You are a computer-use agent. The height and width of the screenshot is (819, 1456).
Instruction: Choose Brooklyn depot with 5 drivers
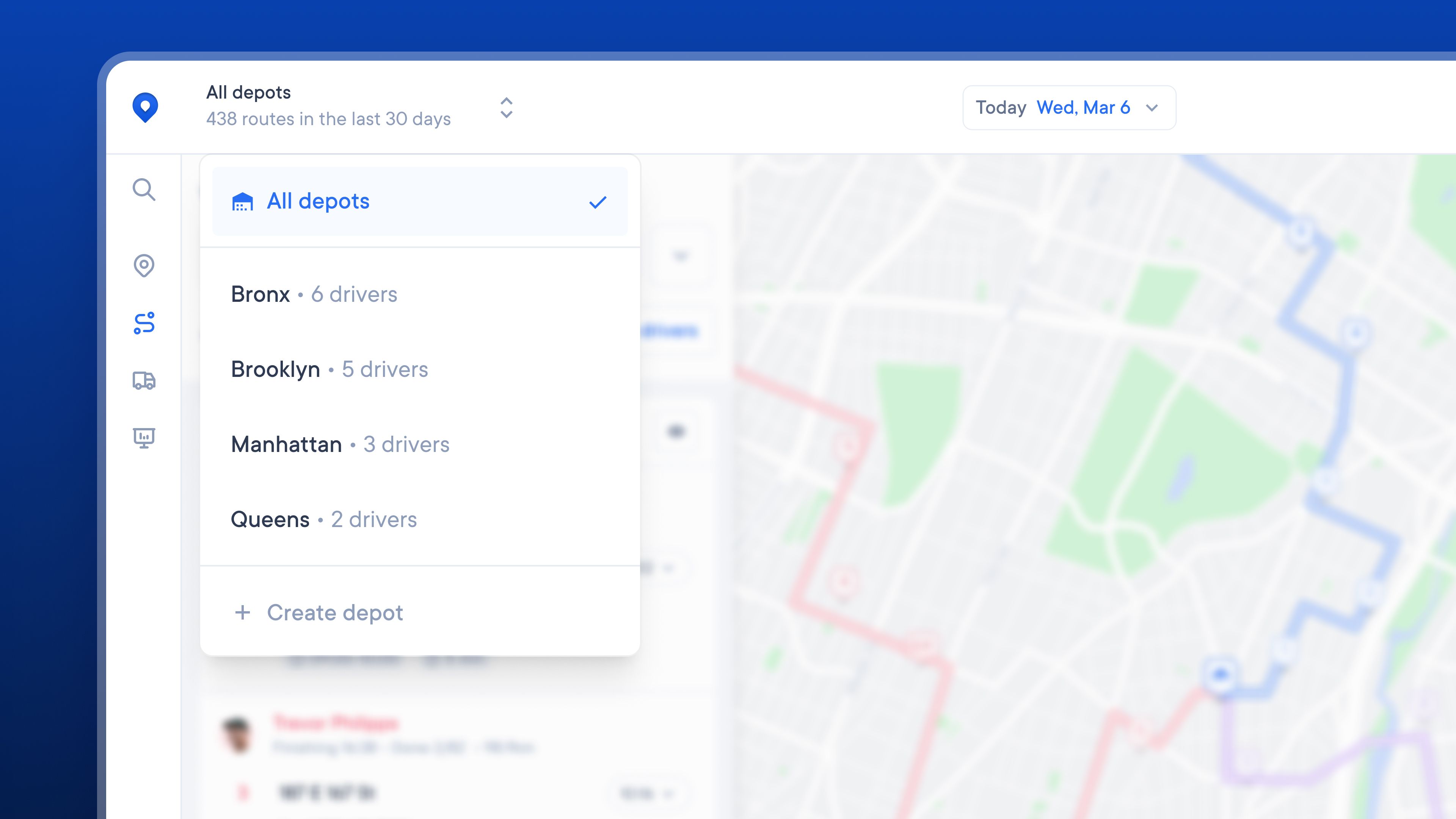click(329, 370)
